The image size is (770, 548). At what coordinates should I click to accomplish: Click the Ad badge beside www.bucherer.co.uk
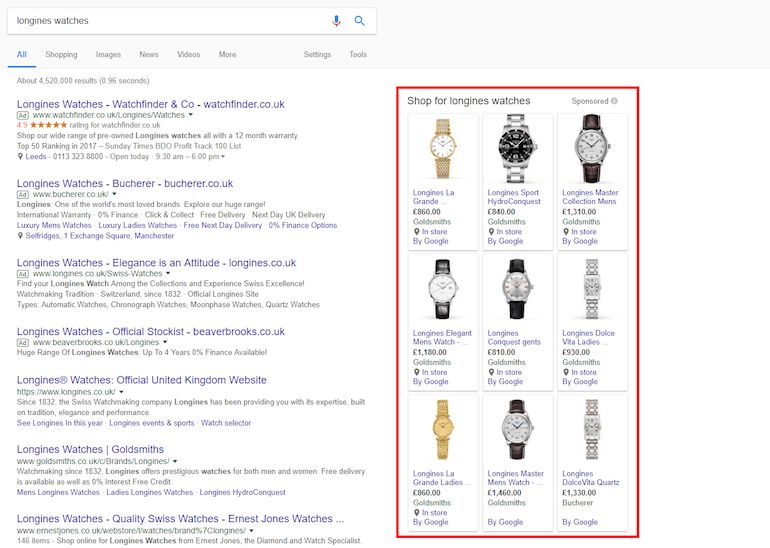[23, 194]
